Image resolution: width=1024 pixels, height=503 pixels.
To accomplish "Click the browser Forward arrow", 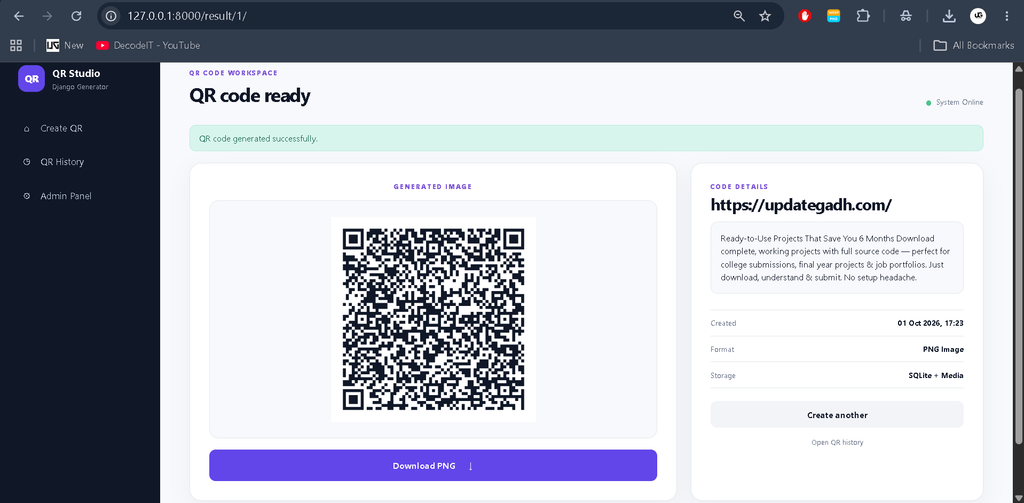I will tap(47, 16).
